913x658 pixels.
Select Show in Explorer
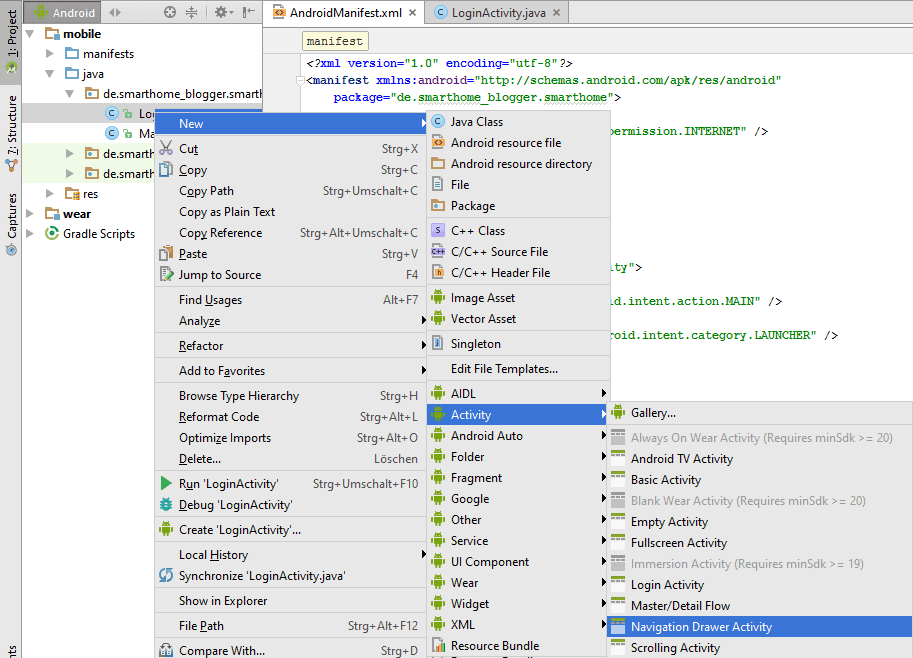(x=291, y=600)
